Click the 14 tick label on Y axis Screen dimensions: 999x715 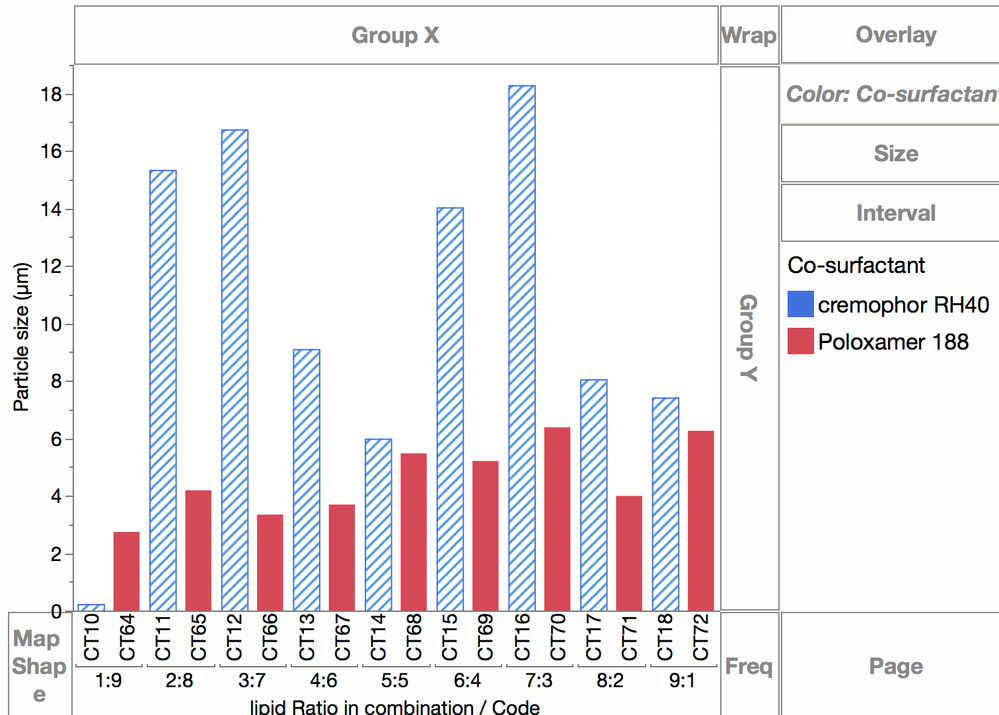coord(51,209)
